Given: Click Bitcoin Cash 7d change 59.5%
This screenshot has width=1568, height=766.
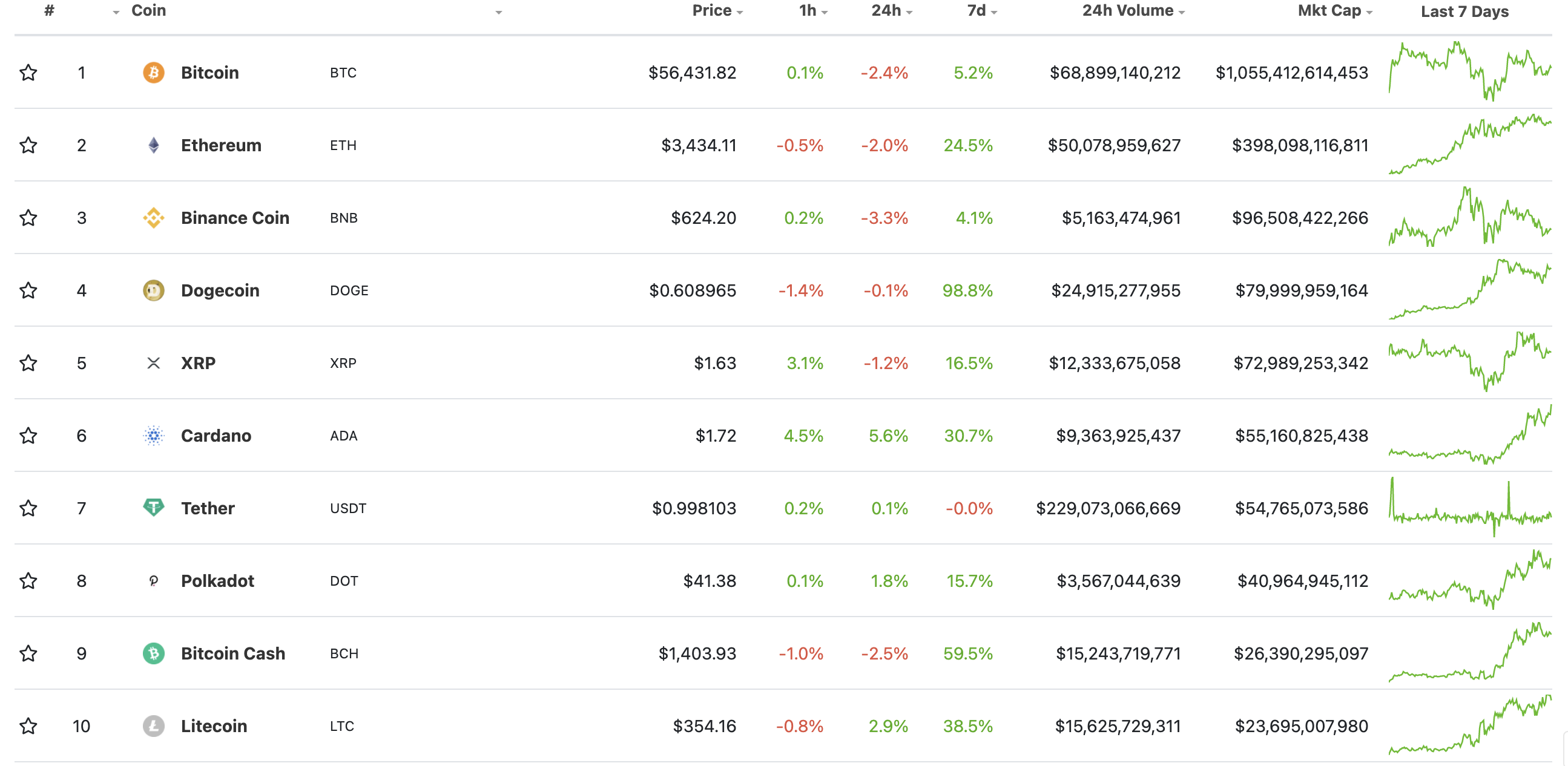Looking at the screenshot, I should click(x=968, y=653).
